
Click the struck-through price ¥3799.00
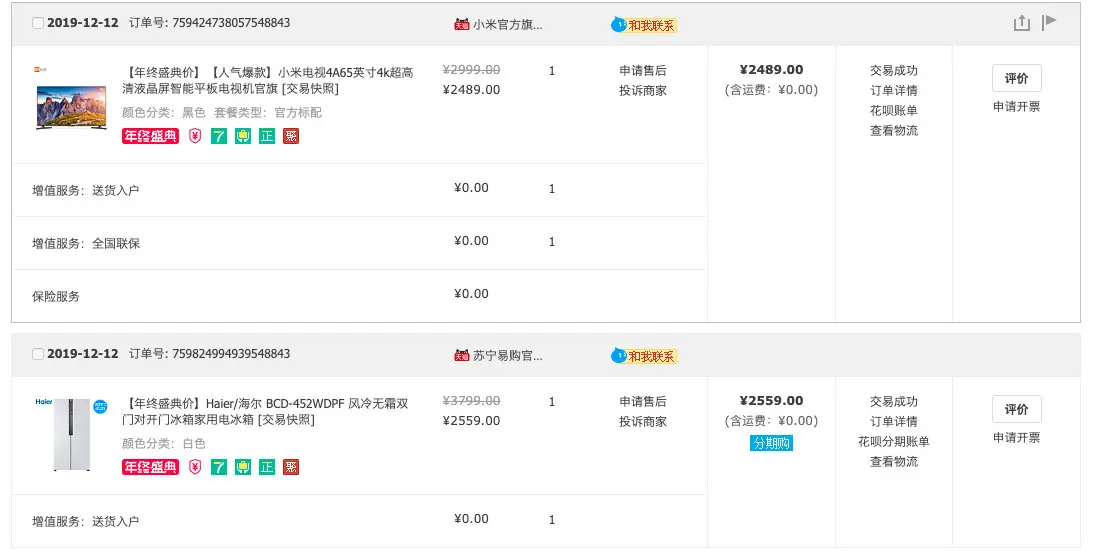pos(471,401)
